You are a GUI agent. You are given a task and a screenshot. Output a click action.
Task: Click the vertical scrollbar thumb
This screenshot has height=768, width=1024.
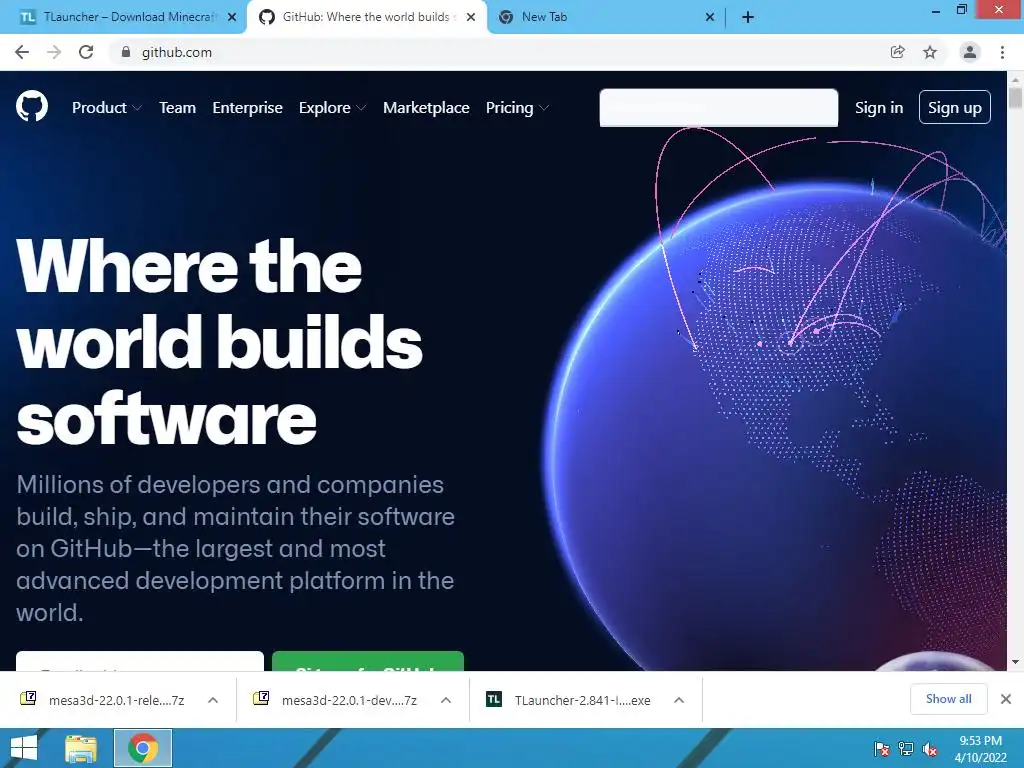1015,98
